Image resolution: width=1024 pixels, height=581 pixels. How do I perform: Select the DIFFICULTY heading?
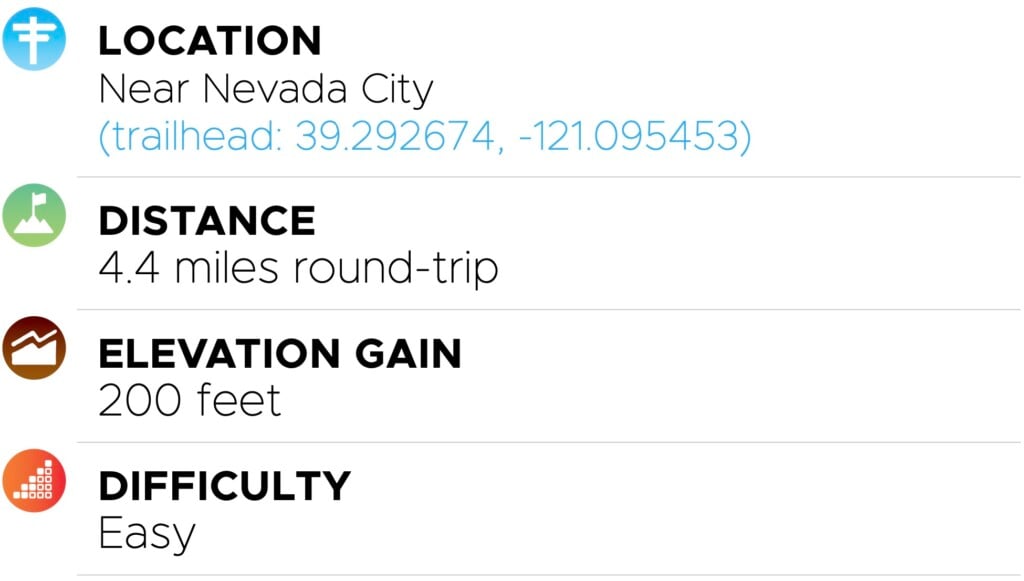click(225, 486)
